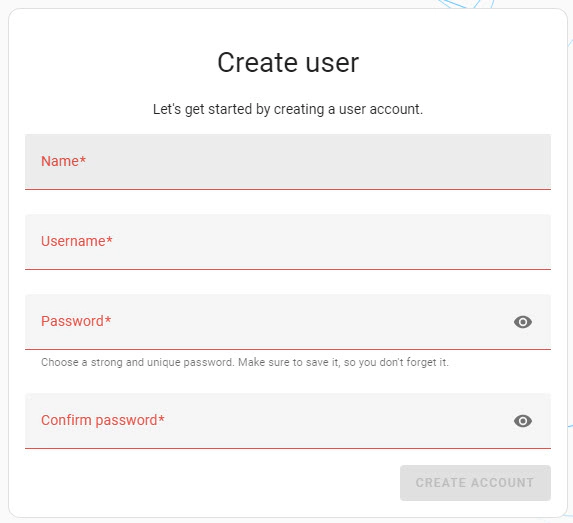Click the Confirm password* label text

[103, 420]
